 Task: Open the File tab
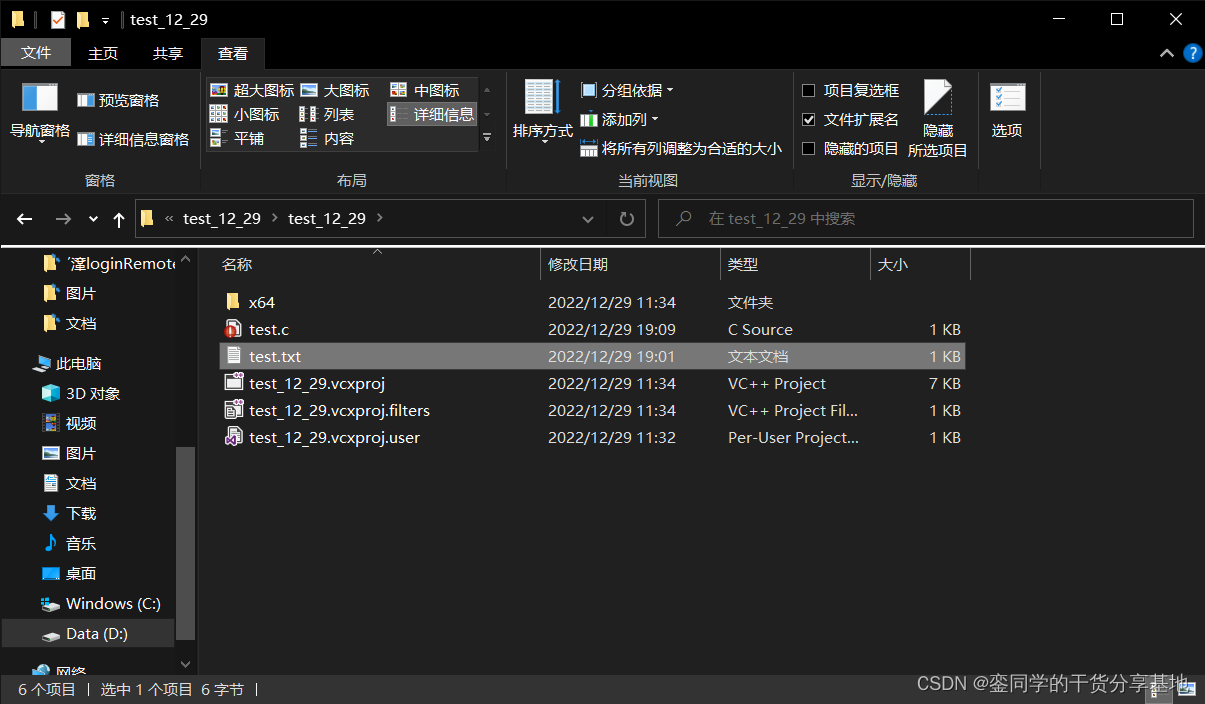pos(36,53)
